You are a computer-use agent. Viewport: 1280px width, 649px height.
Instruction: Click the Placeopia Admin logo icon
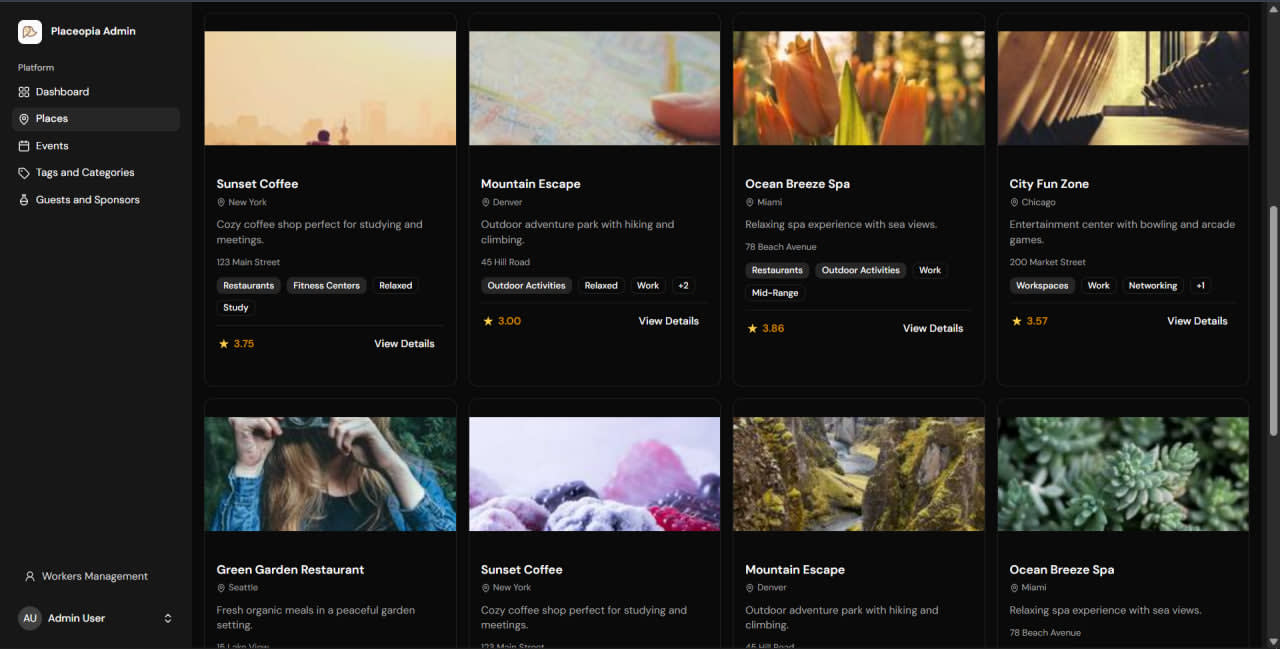[30, 32]
